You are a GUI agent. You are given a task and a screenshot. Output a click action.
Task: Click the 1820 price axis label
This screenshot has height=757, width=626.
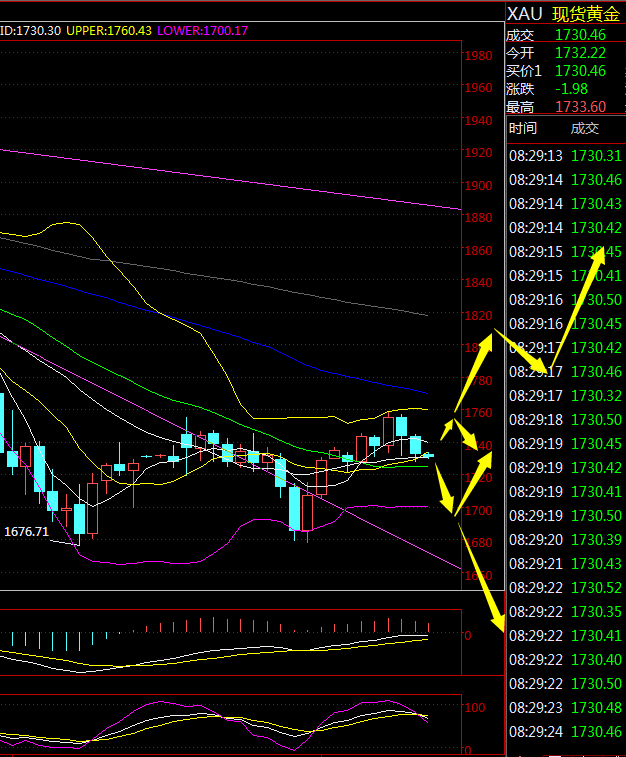[478, 315]
